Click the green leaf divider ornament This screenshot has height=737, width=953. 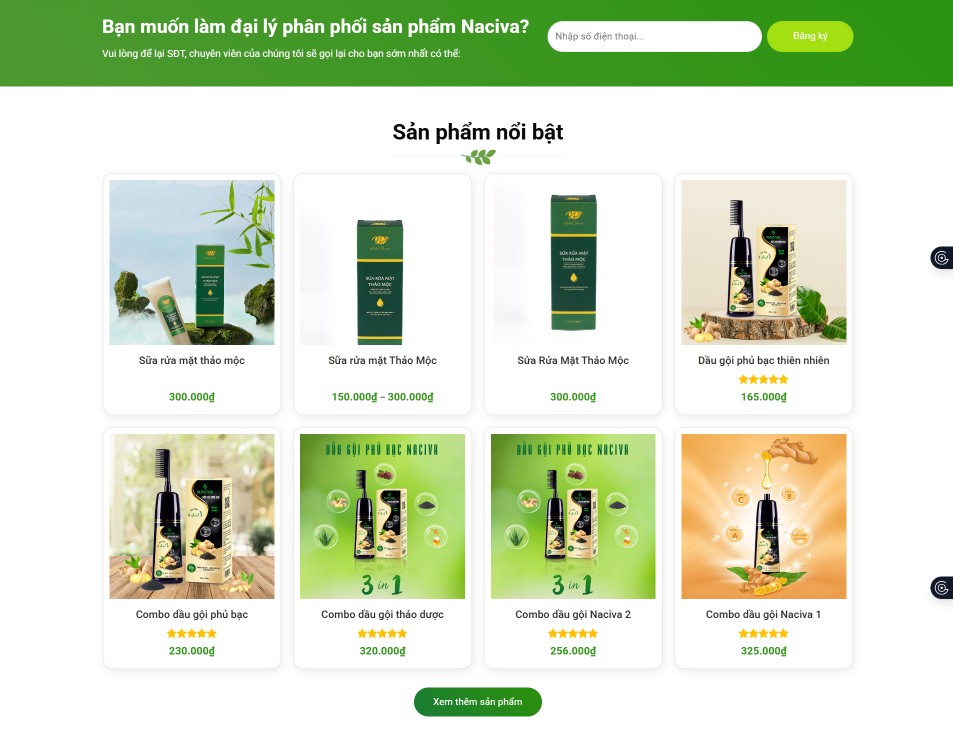pos(478,157)
